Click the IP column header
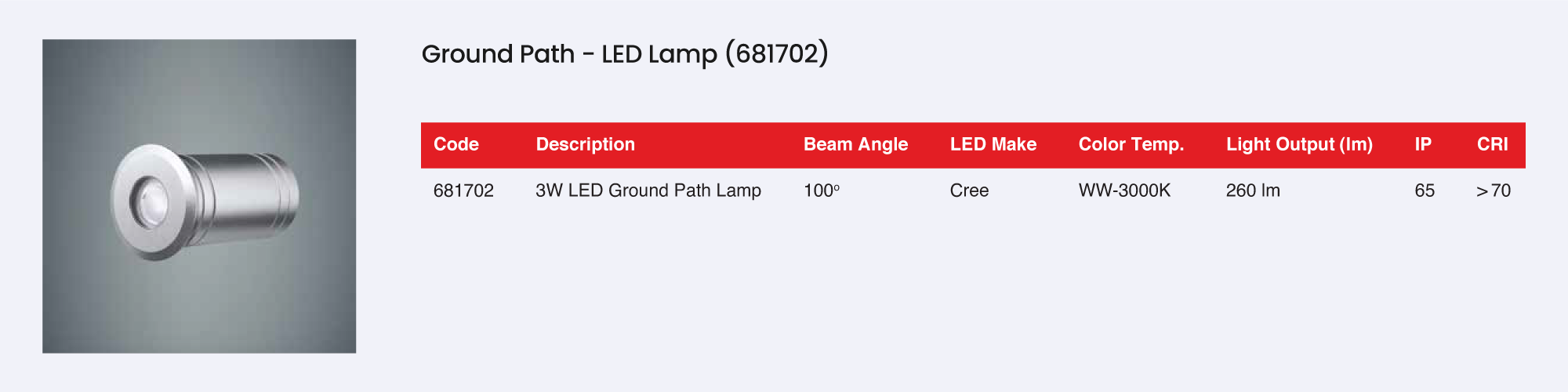This screenshot has width=1568, height=392. coord(1423,144)
